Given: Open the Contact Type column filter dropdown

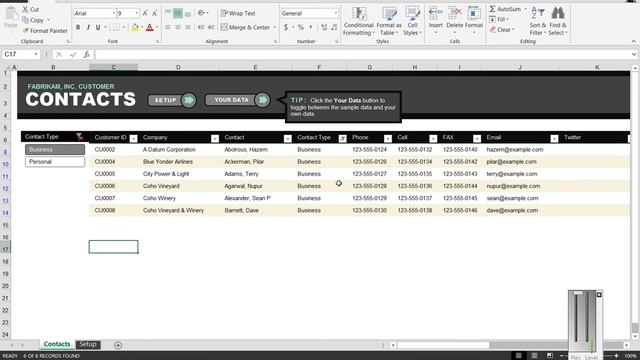Looking at the screenshot, I should coord(342,139).
